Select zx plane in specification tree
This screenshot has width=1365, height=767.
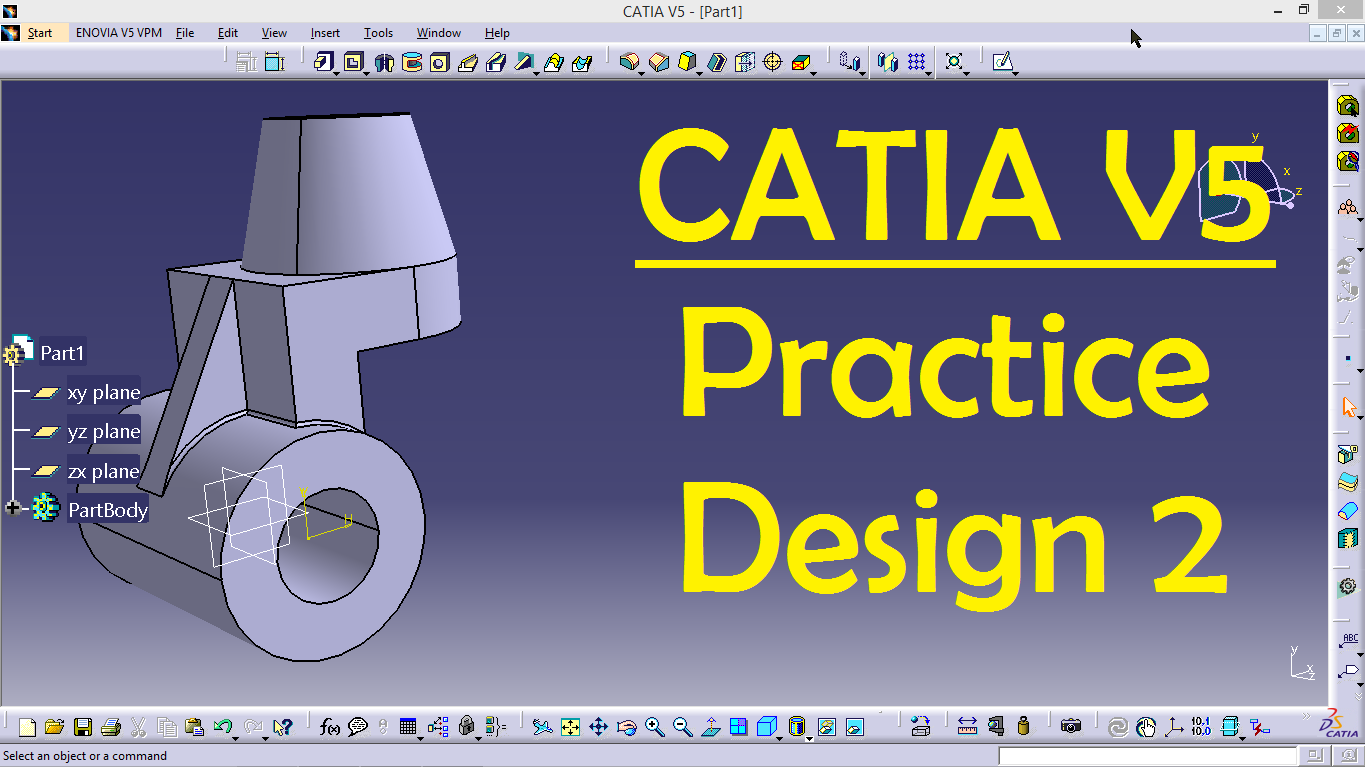pos(103,471)
